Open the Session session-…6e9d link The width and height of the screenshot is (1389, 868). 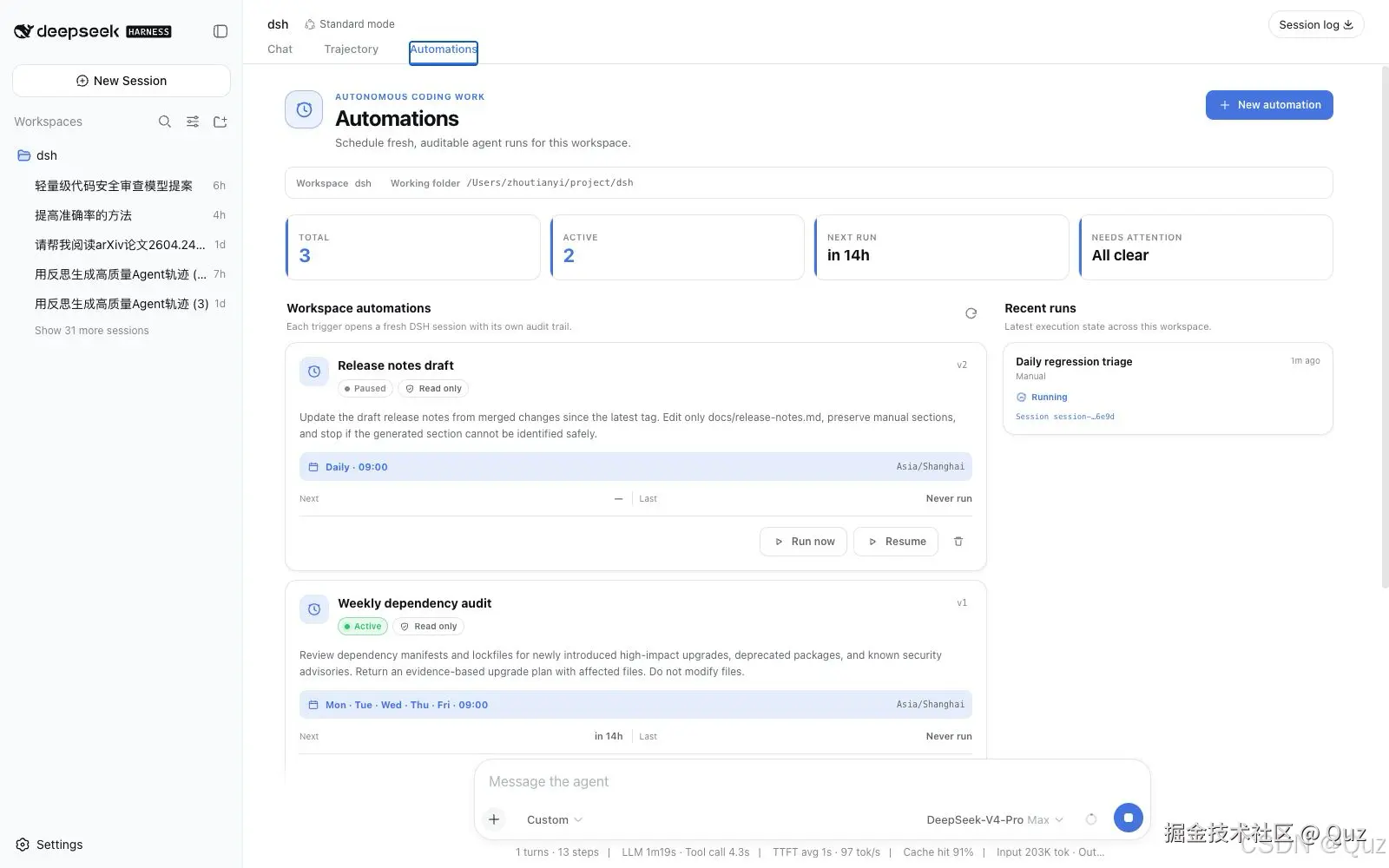coord(1065,417)
